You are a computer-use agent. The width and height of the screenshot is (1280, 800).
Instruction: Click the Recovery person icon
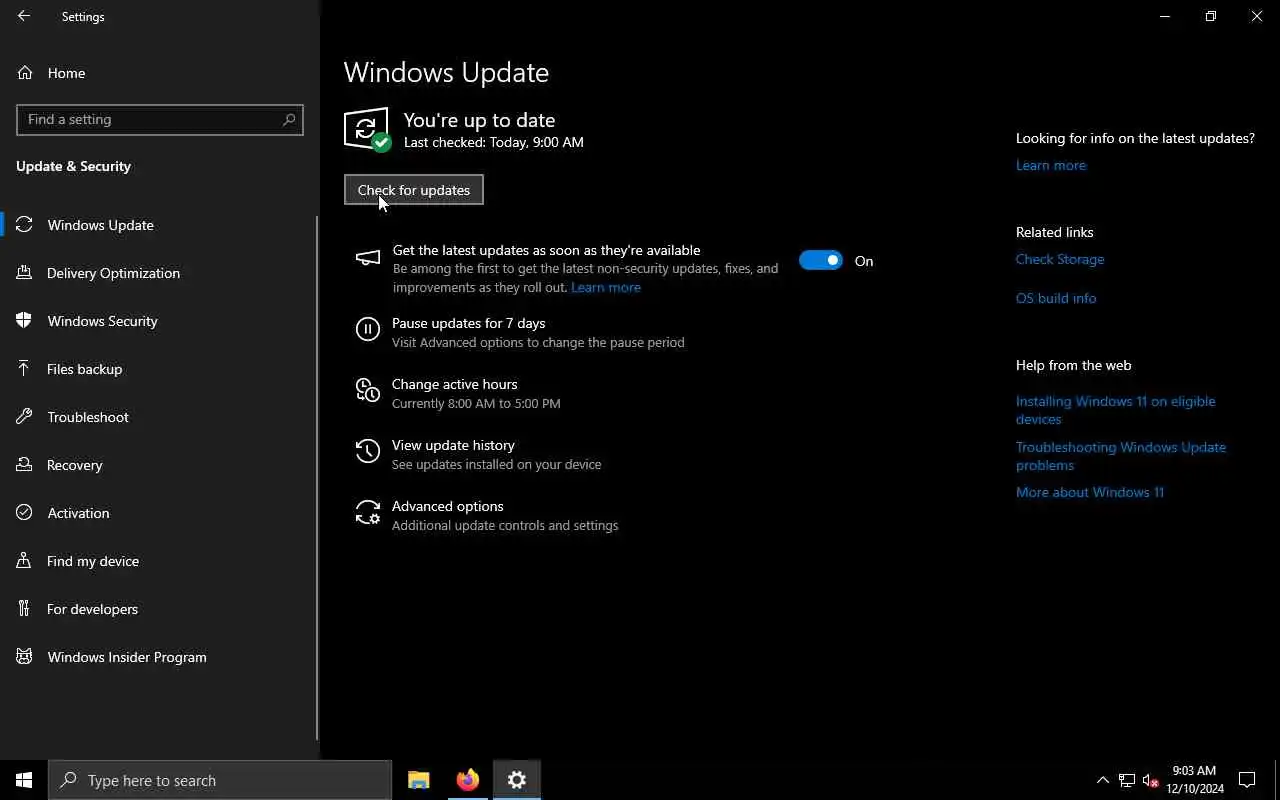coord(25,465)
